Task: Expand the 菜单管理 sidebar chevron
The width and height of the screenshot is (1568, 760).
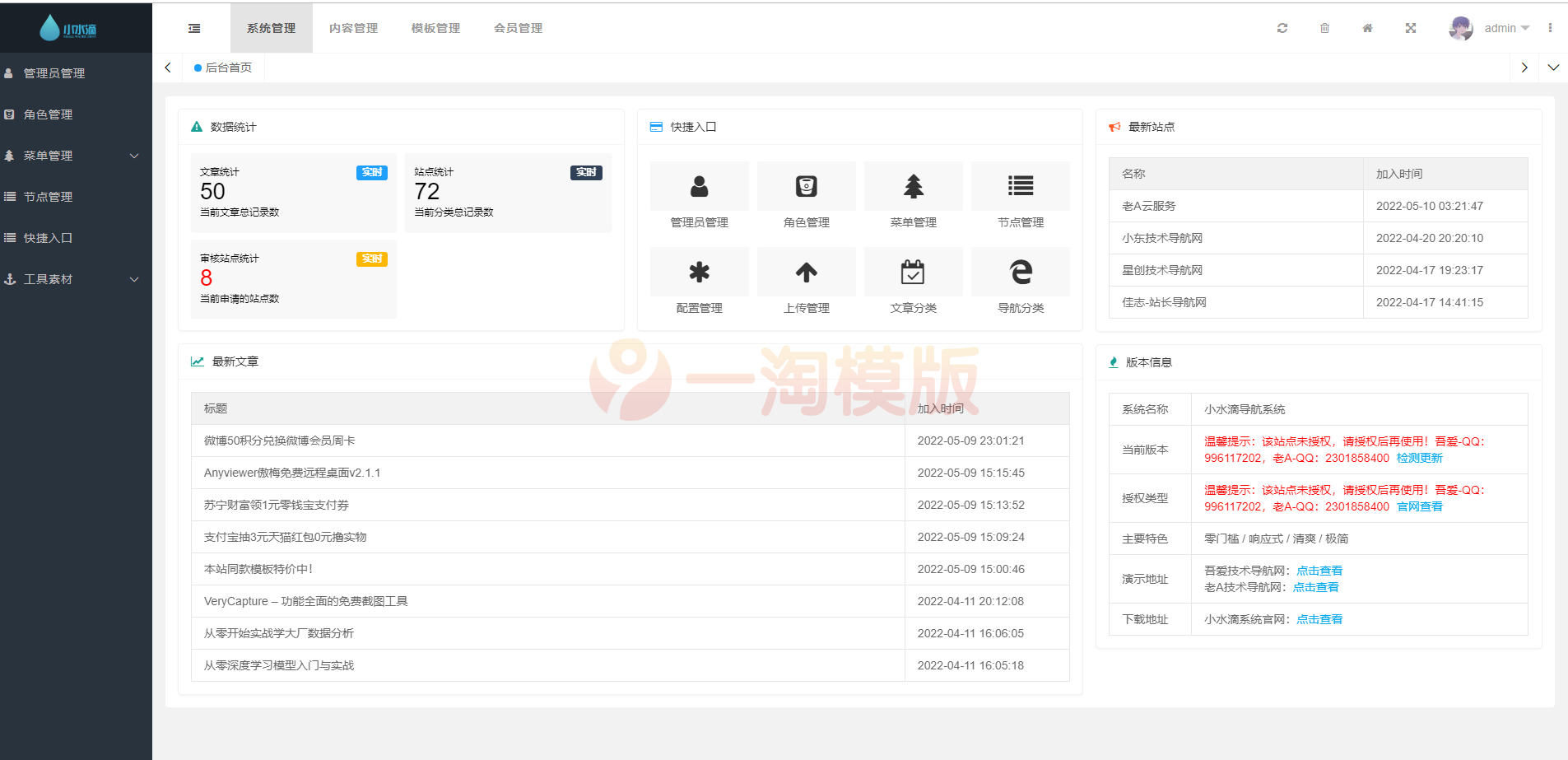Action: [134, 156]
